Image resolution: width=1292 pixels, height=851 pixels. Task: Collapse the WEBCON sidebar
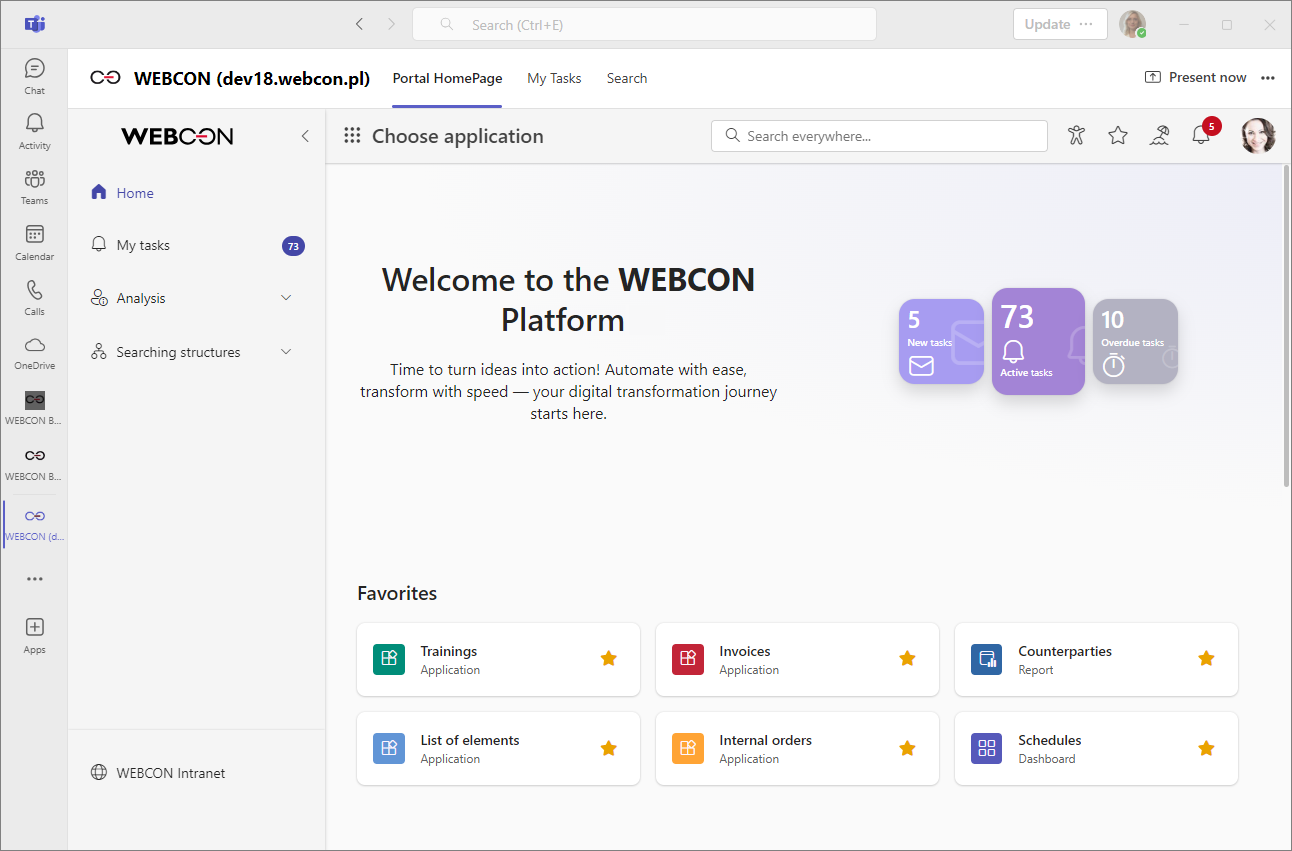click(305, 136)
